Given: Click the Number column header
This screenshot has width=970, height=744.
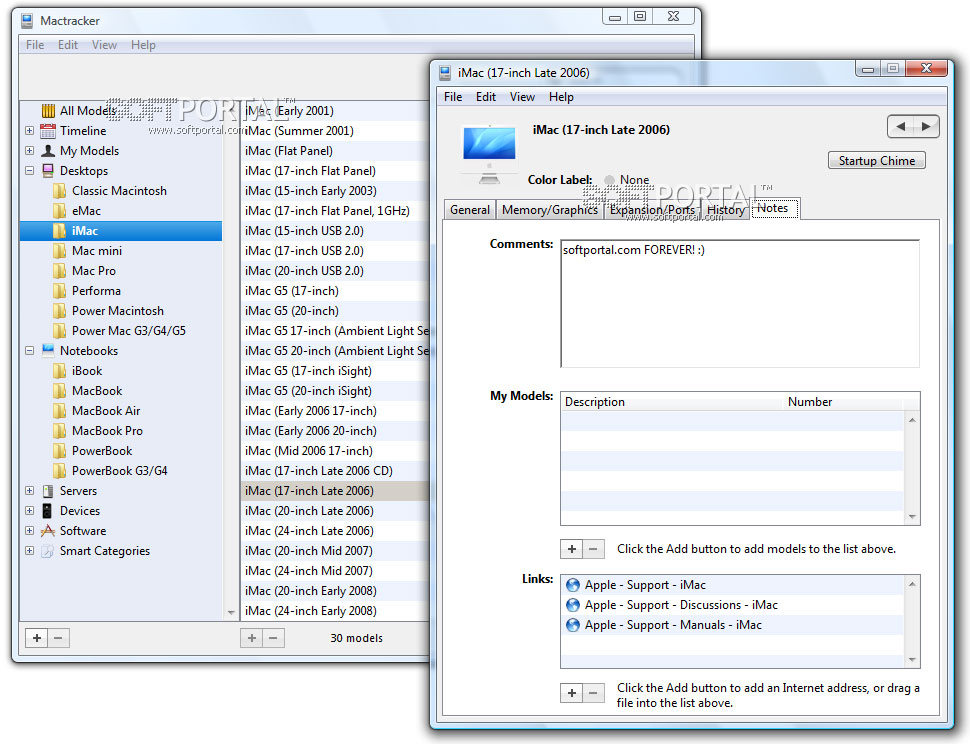Looking at the screenshot, I should click(x=843, y=402).
